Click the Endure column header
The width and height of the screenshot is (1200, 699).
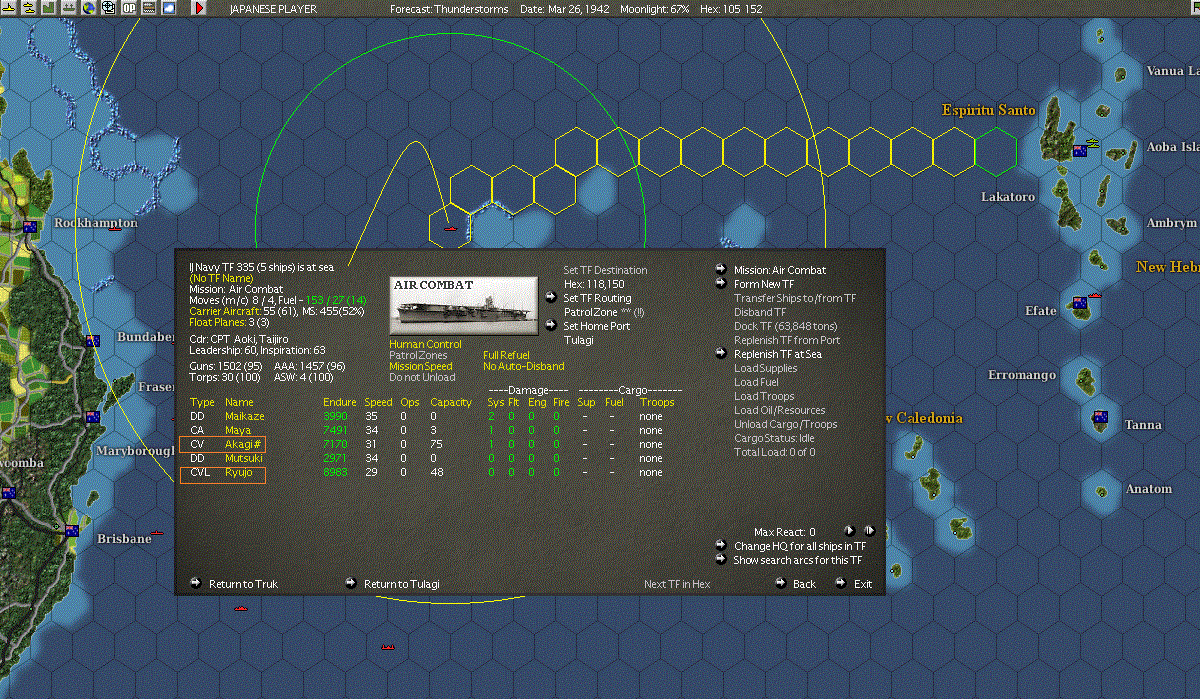(x=340, y=402)
